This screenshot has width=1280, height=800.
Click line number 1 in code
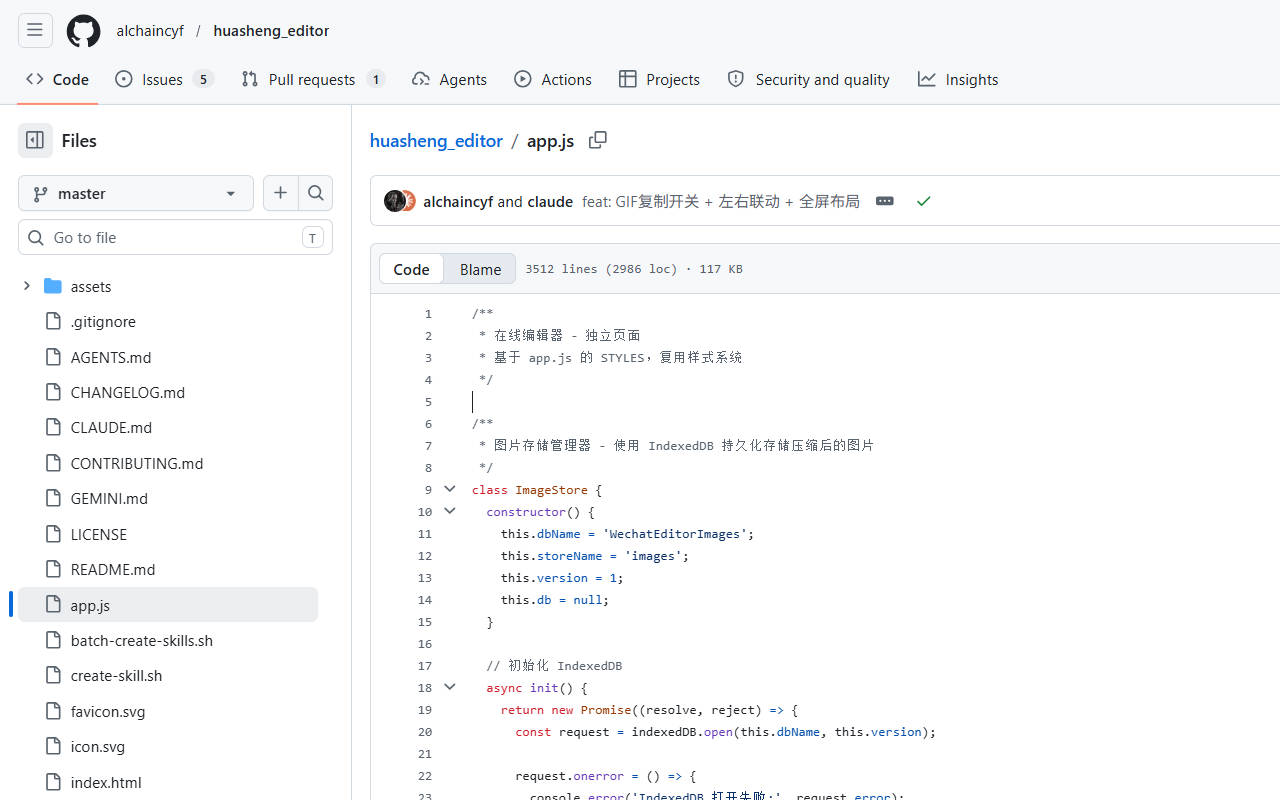click(428, 313)
